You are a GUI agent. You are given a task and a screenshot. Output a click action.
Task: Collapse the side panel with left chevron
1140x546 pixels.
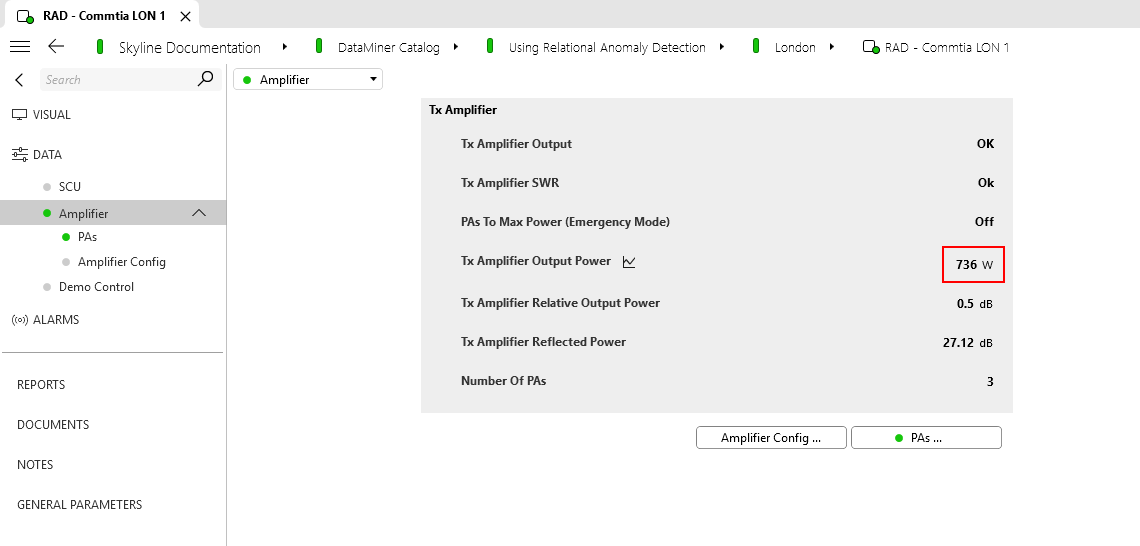pyautogui.click(x=19, y=80)
